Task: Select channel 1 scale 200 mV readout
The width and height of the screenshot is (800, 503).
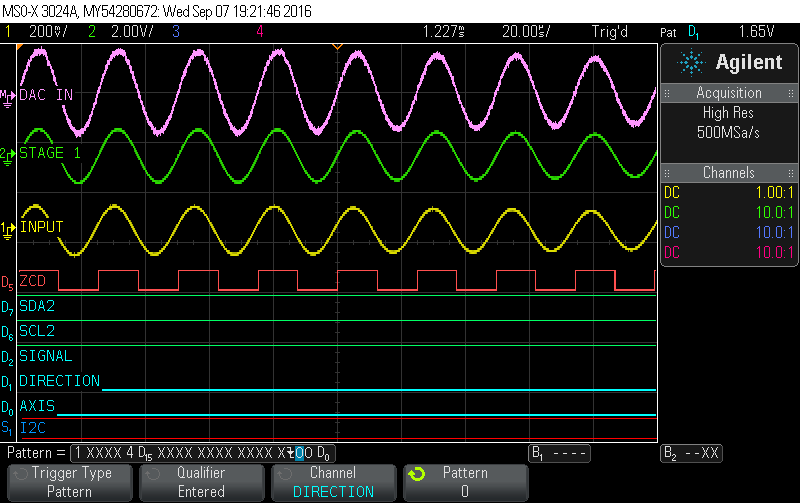Action: pyautogui.click(x=41, y=31)
